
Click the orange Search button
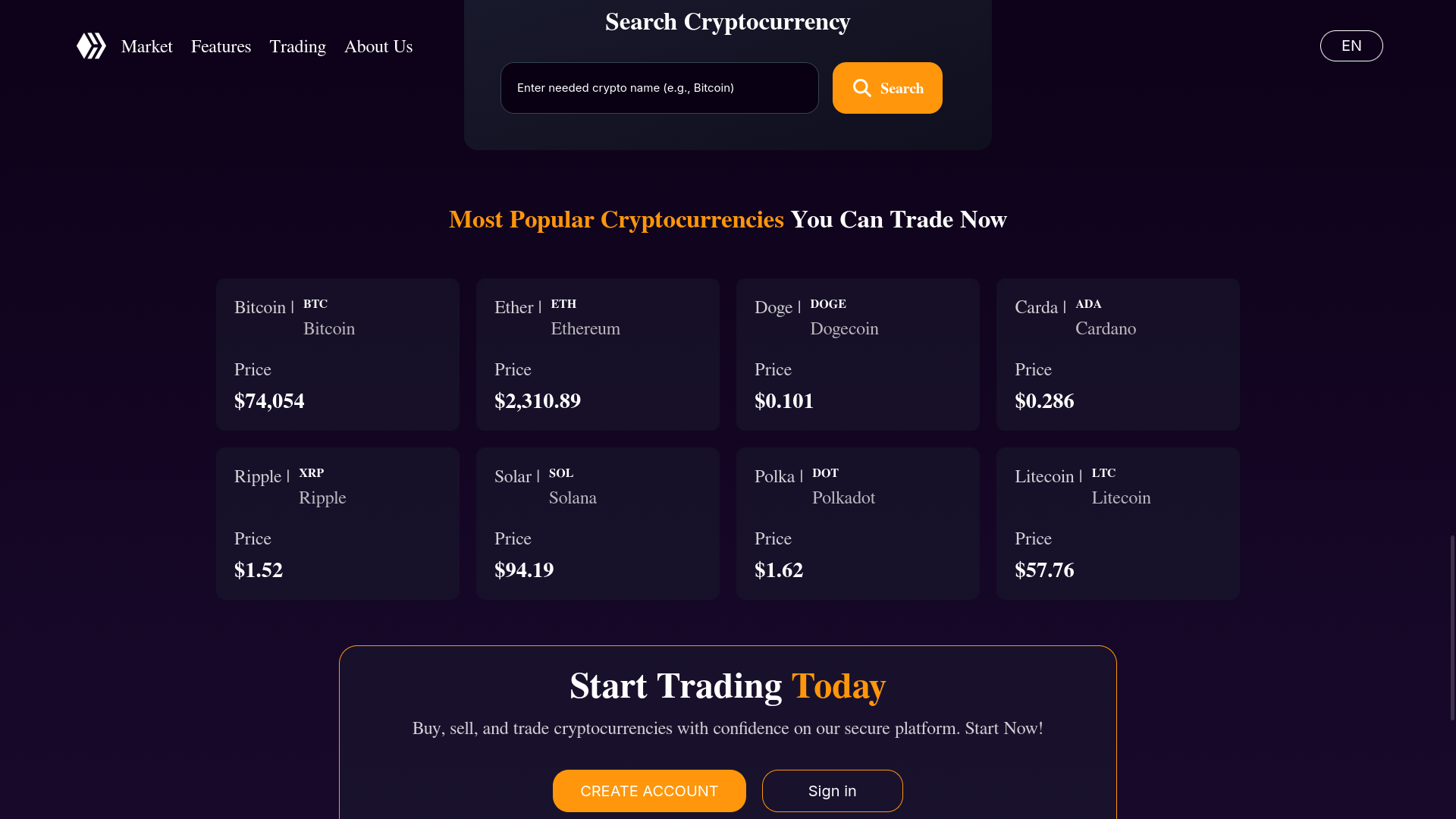coord(886,88)
